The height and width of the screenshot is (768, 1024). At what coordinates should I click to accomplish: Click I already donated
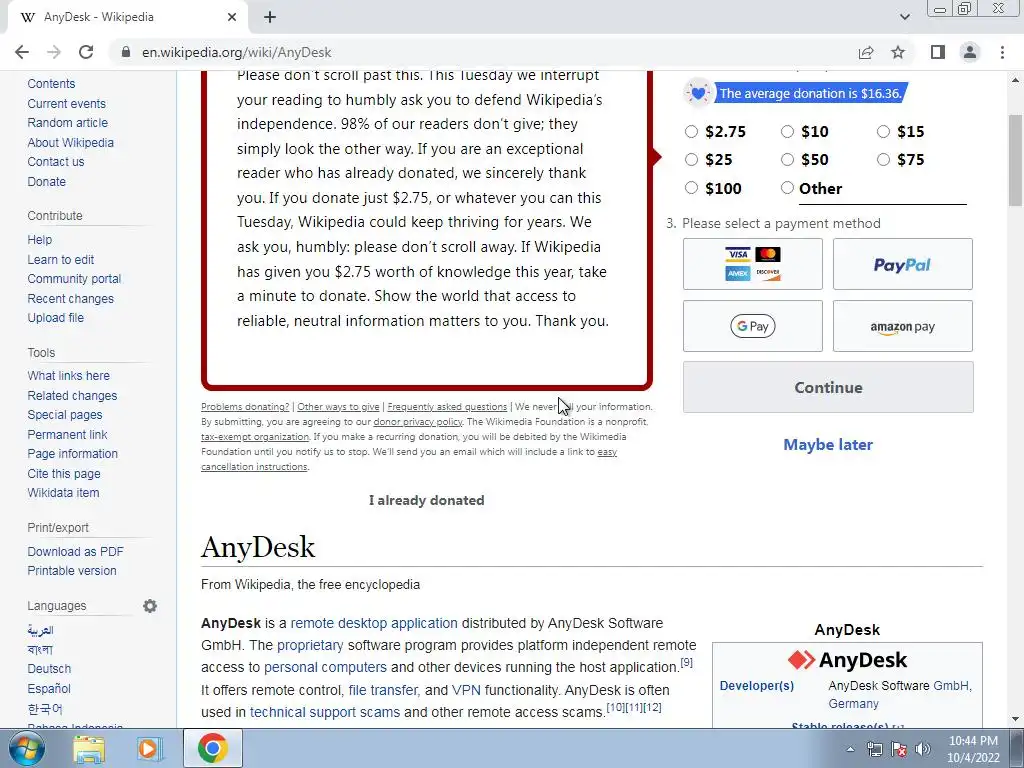coord(426,500)
